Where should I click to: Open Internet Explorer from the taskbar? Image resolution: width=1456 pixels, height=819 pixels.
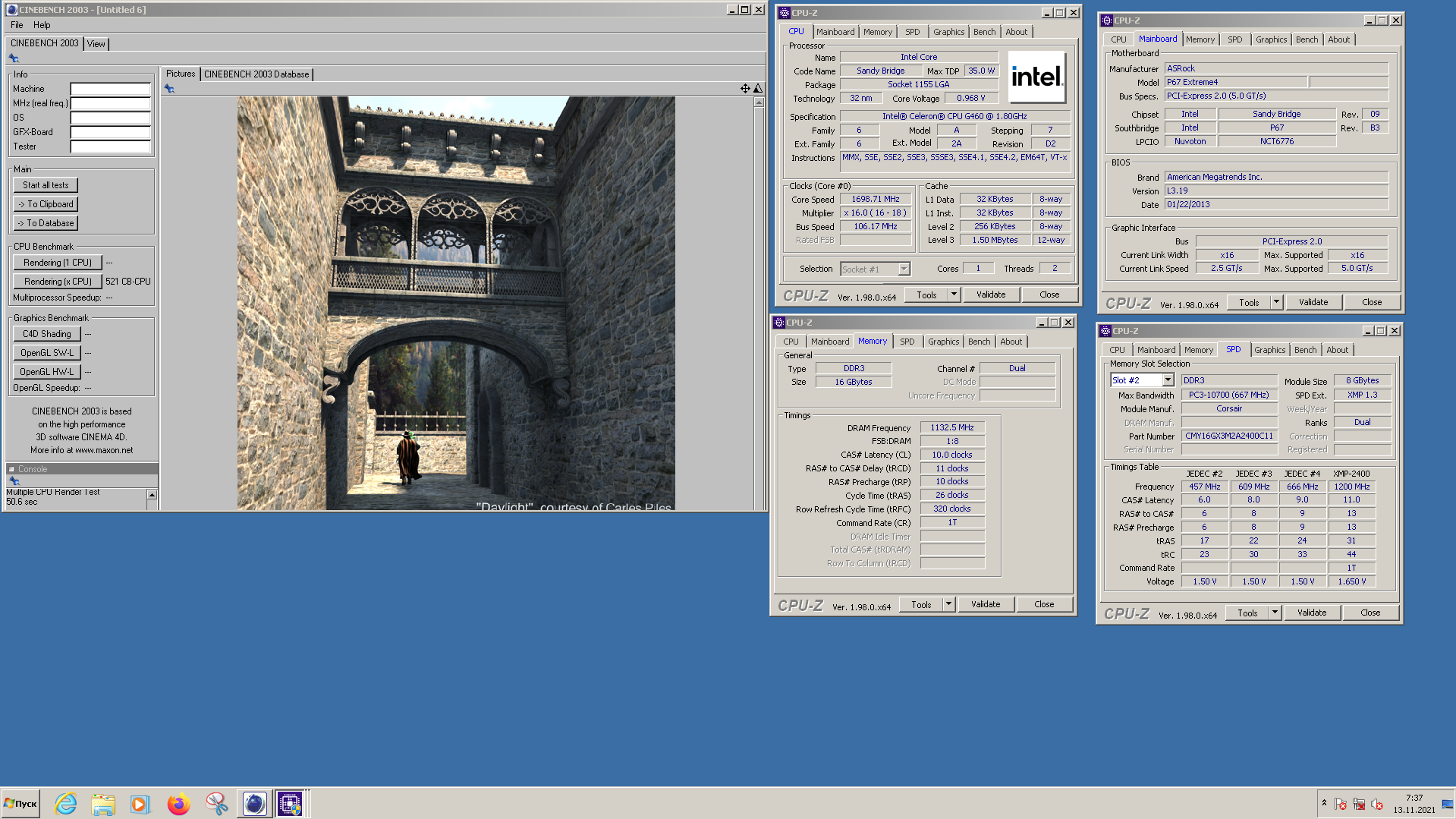tap(66, 804)
